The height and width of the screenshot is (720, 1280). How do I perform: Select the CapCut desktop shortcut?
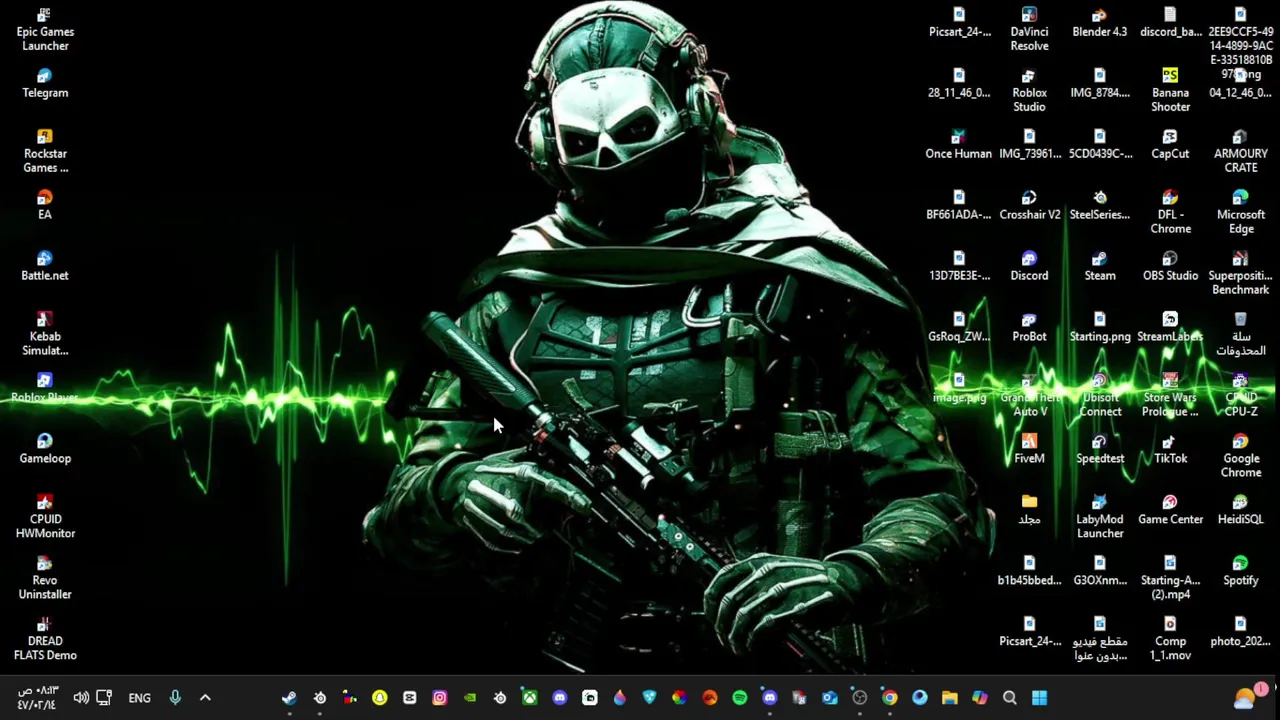click(x=1170, y=145)
